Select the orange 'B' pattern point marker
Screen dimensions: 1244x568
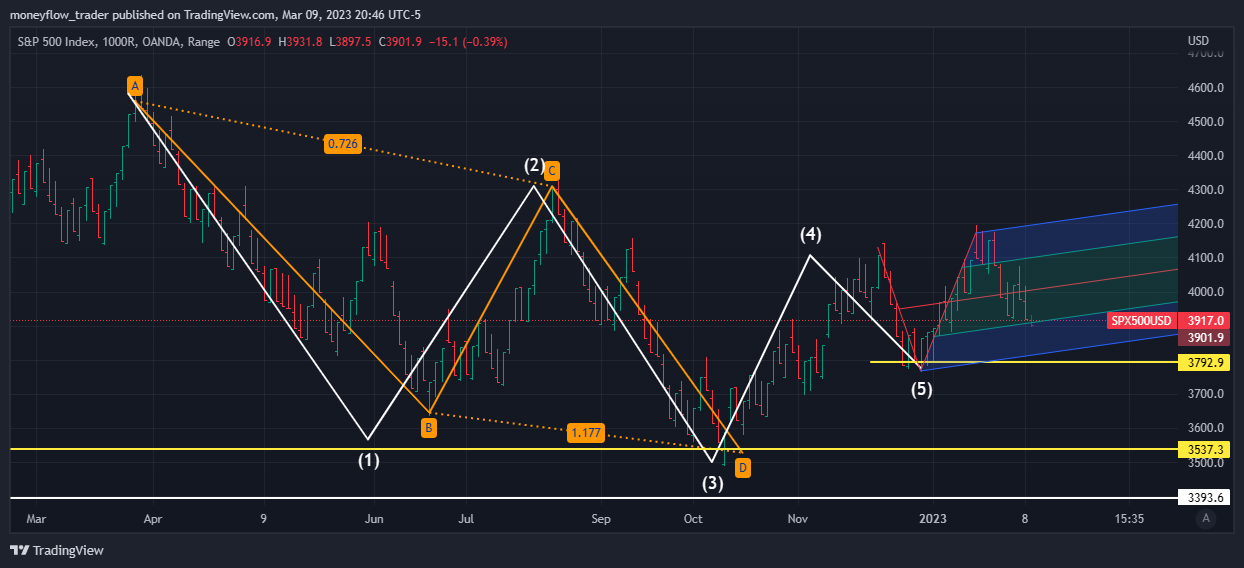(428, 428)
